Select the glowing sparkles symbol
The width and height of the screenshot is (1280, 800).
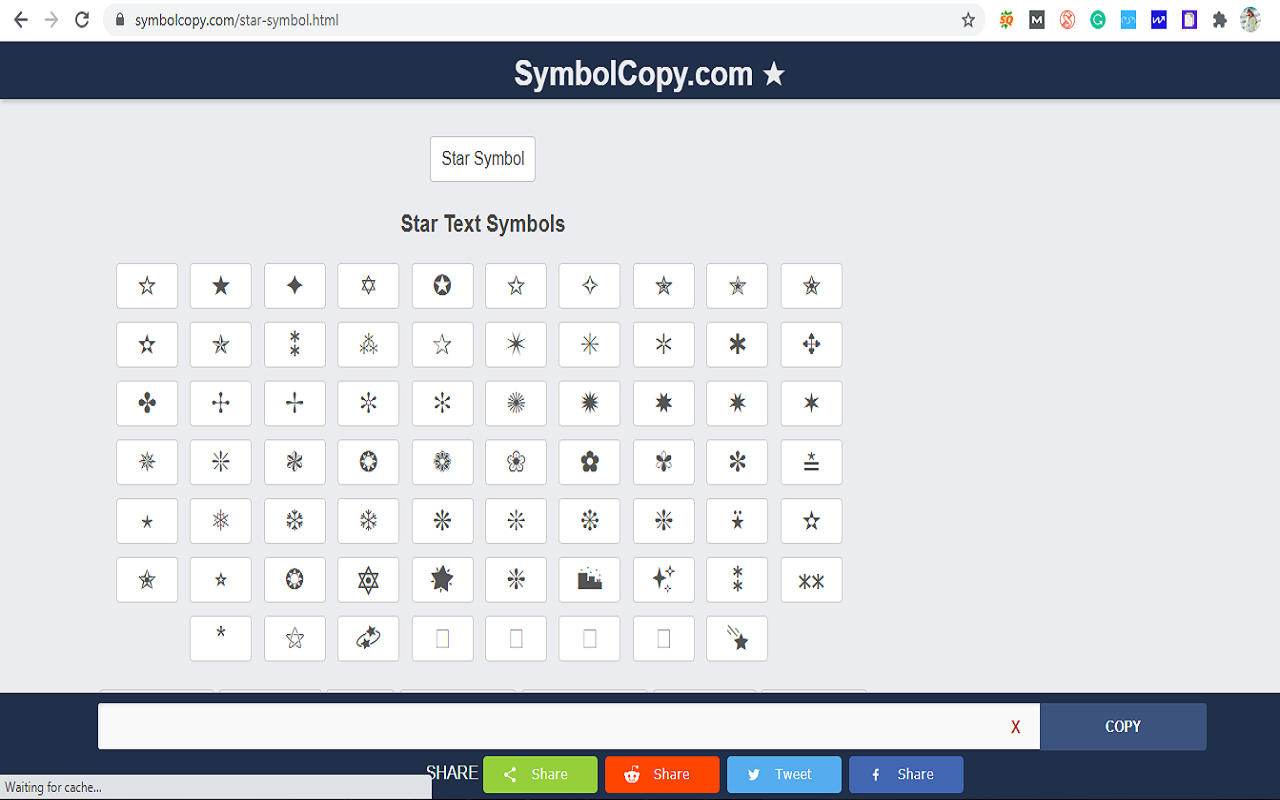pyautogui.click(x=663, y=579)
